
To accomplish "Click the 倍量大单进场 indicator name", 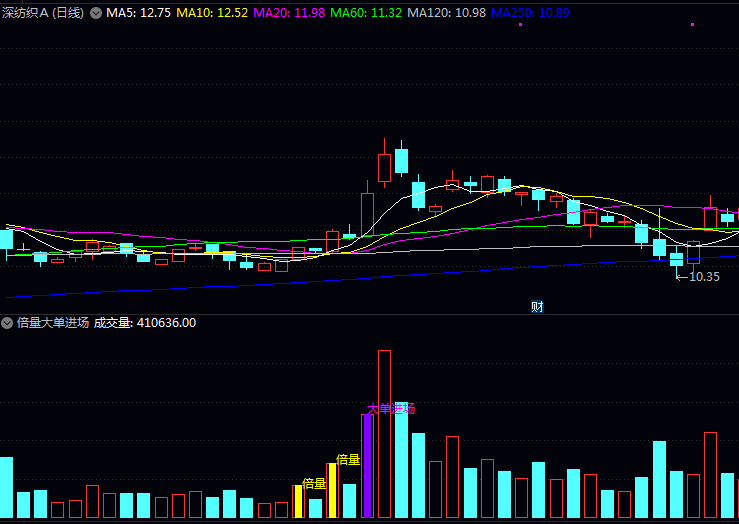I will pyautogui.click(x=52, y=323).
